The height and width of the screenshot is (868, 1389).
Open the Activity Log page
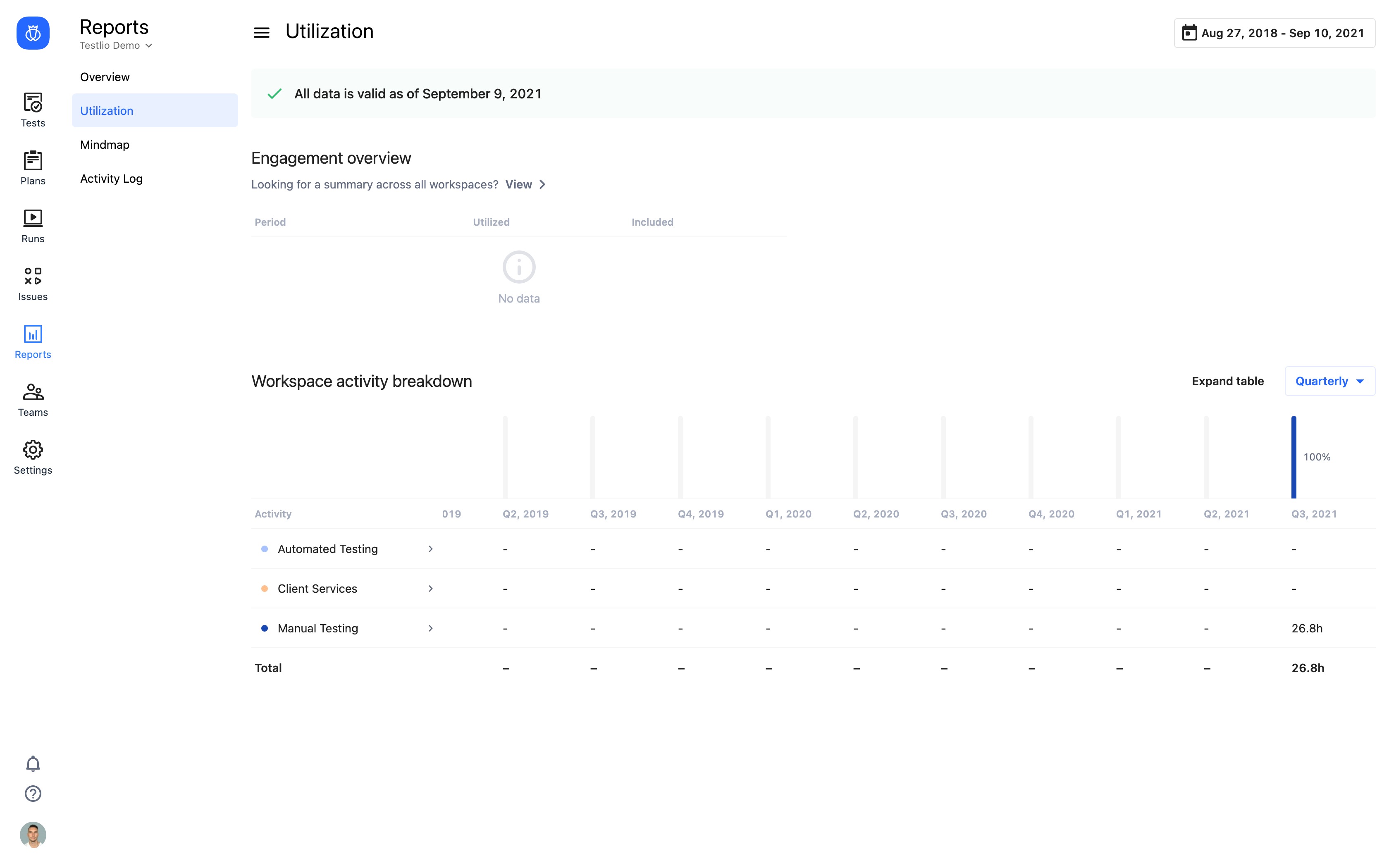111,179
